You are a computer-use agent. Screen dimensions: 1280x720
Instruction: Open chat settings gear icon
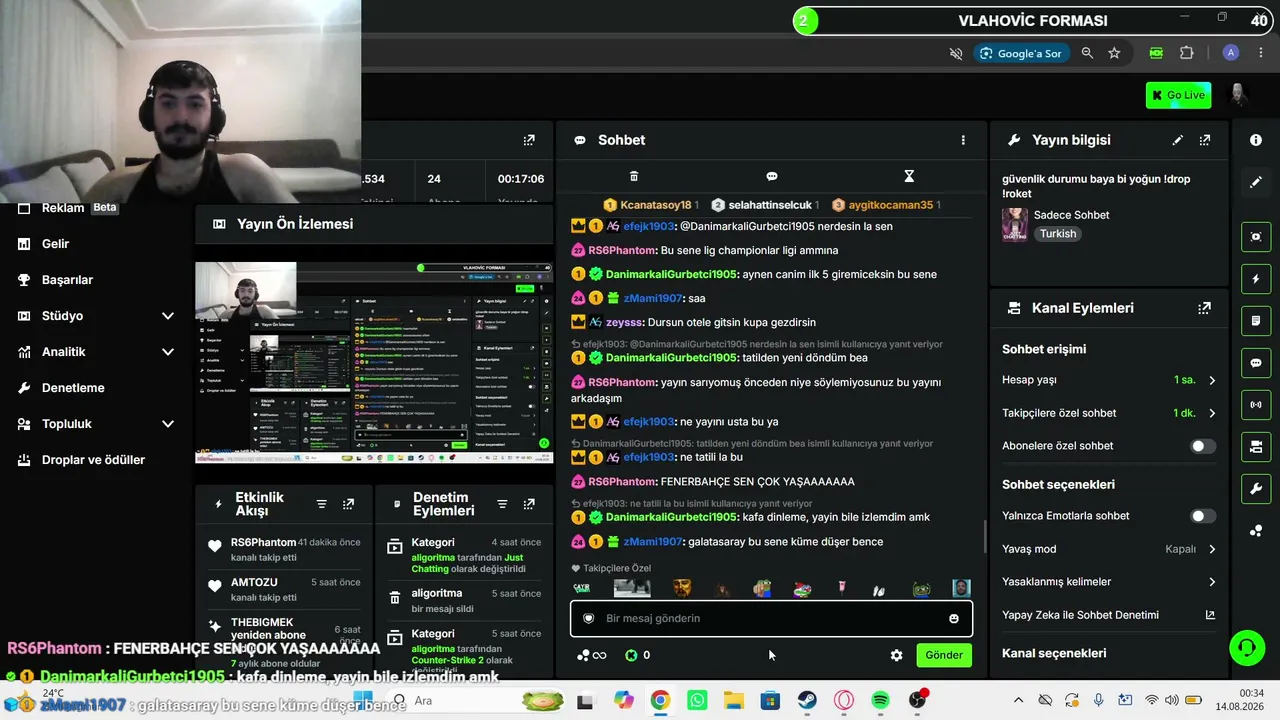[x=896, y=656]
